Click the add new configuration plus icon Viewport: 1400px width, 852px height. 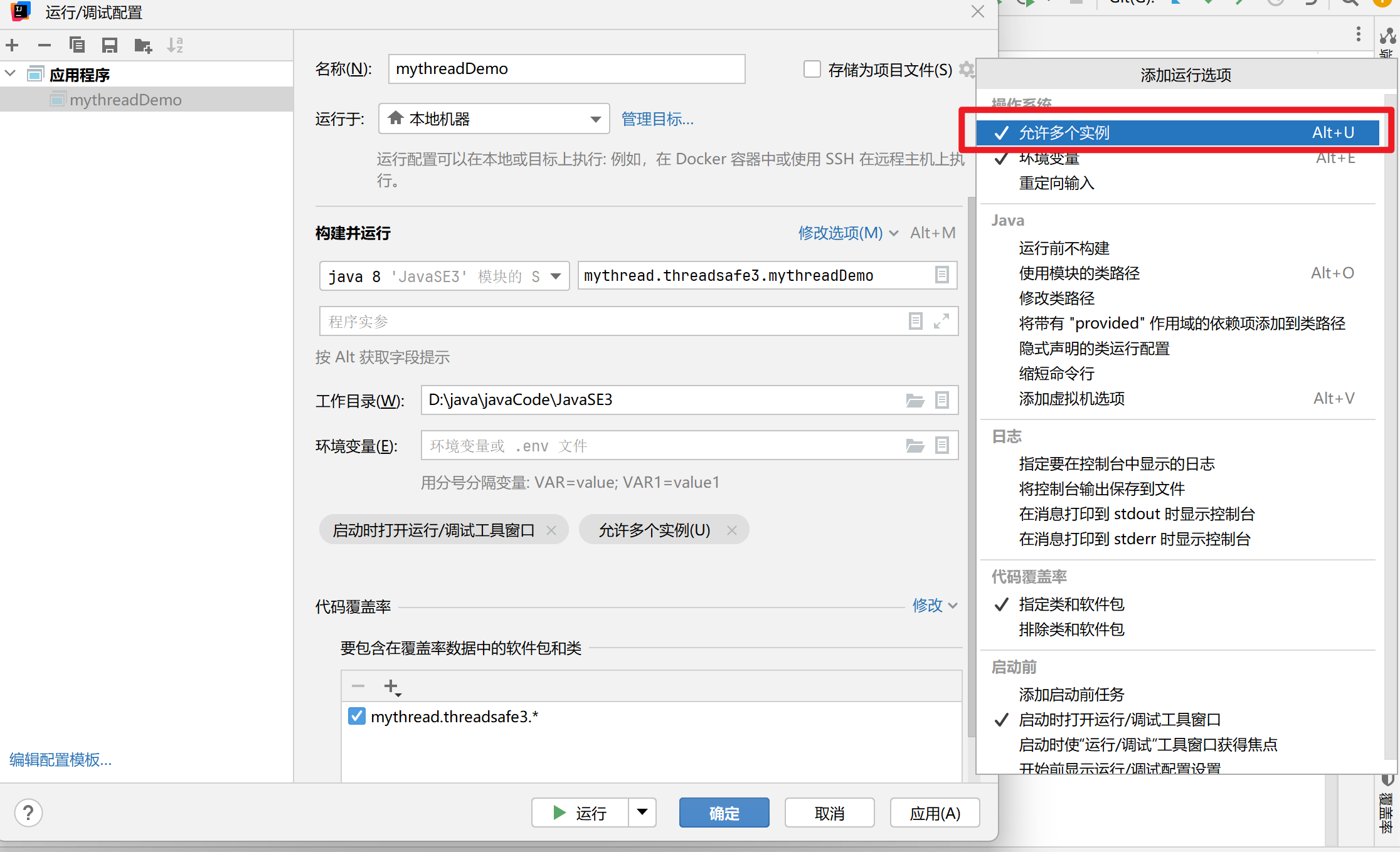(x=12, y=45)
